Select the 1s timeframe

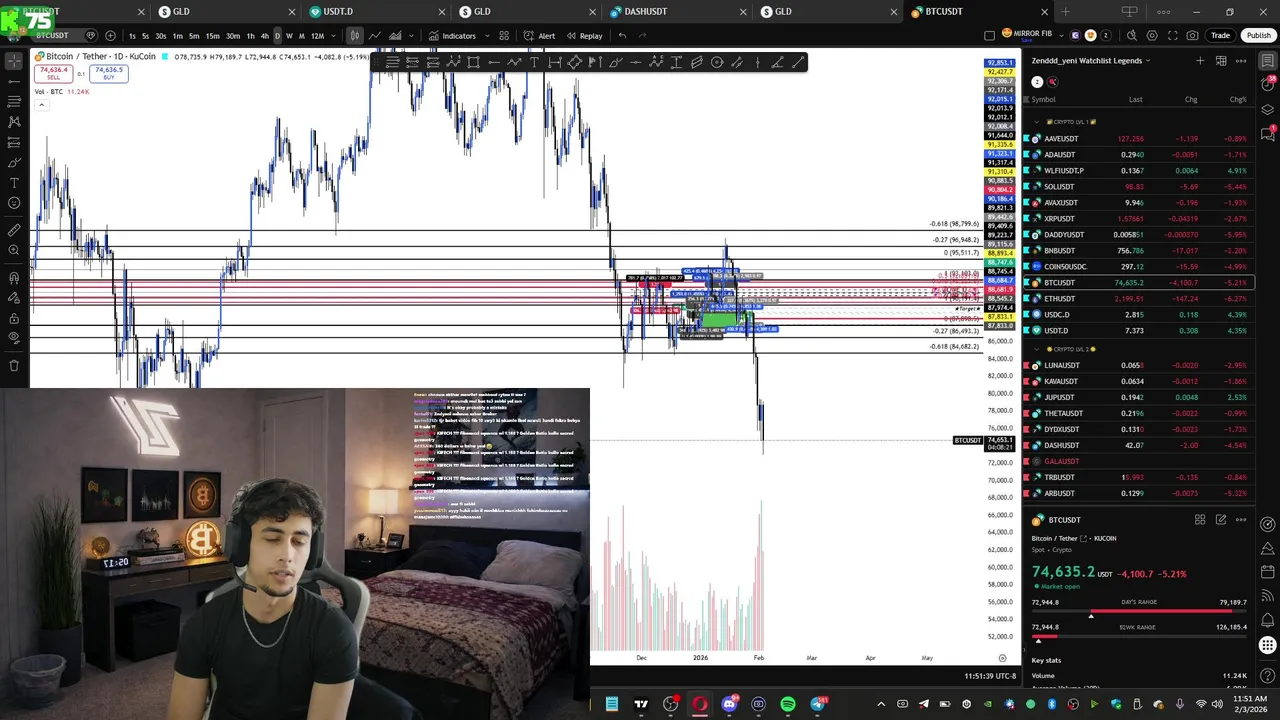pyautogui.click(x=132, y=36)
